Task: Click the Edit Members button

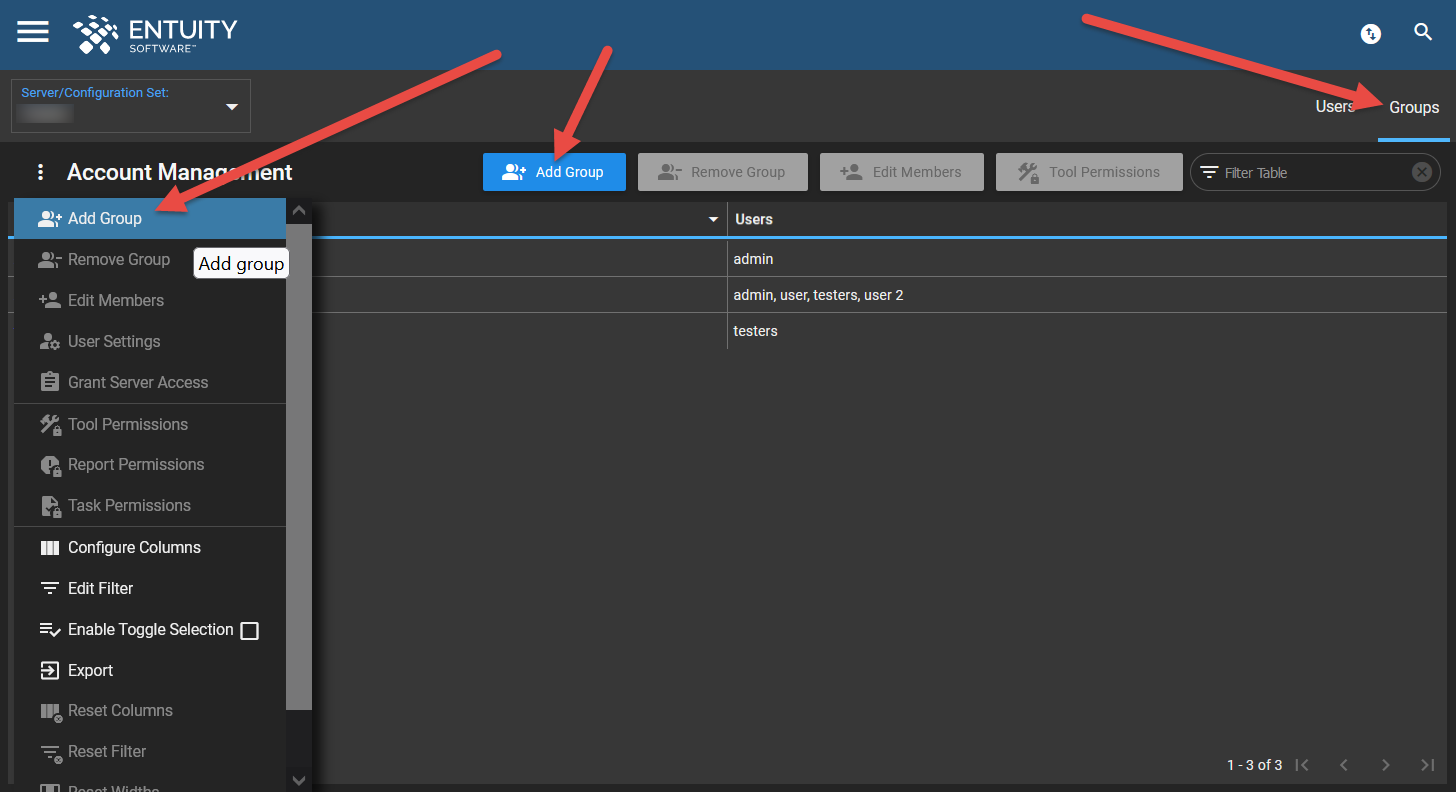Action: click(901, 171)
